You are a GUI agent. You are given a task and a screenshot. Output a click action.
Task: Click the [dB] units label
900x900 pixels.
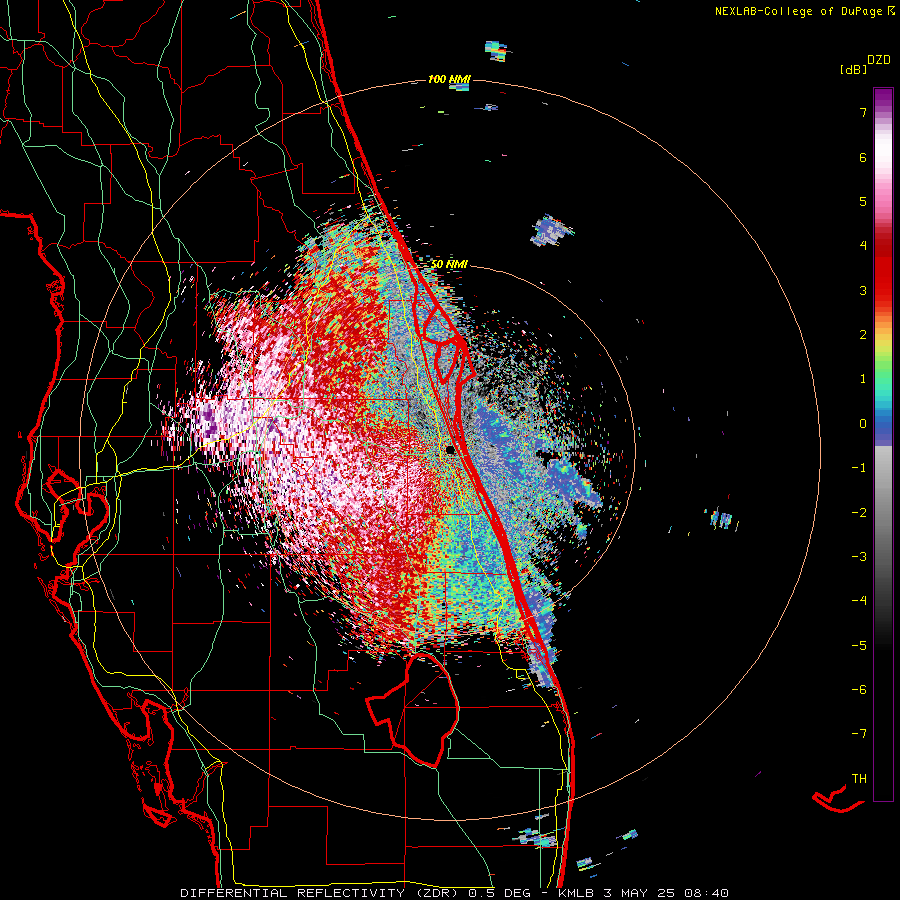point(853,70)
